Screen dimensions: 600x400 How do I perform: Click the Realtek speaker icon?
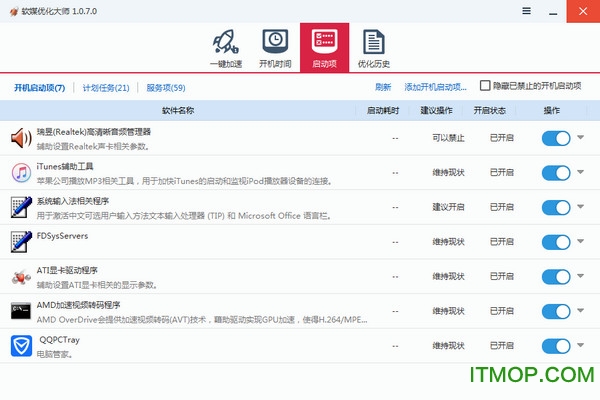pyautogui.click(x=21, y=138)
